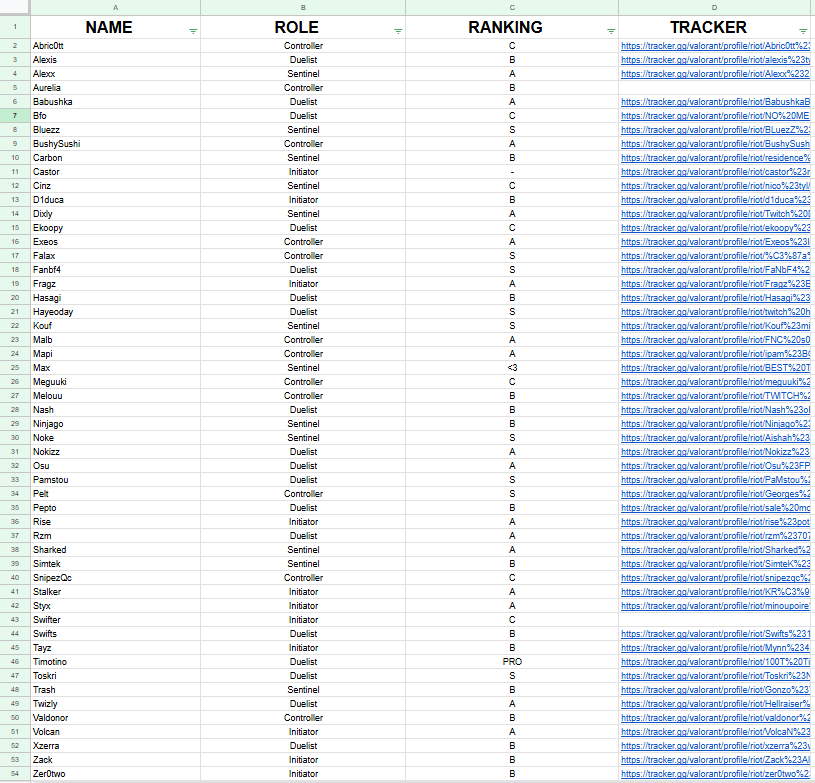
Task: Open Kouf tracker profile link
Action: pos(715,326)
